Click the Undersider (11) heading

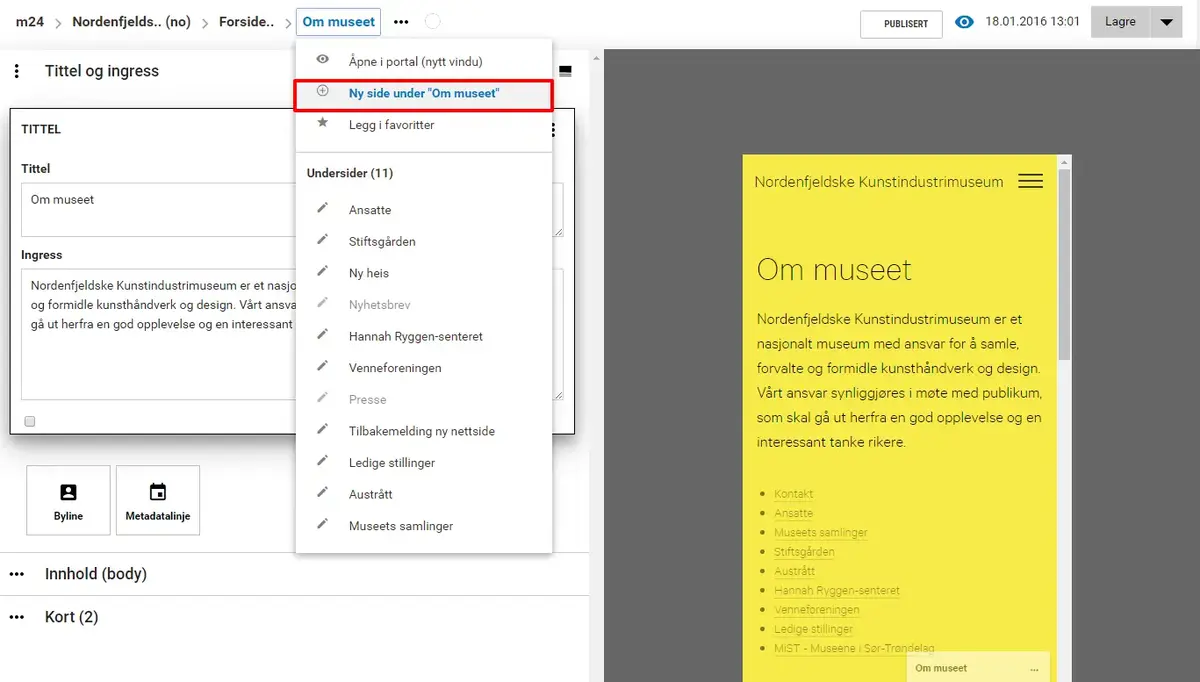pyautogui.click(x=349, y=173)
